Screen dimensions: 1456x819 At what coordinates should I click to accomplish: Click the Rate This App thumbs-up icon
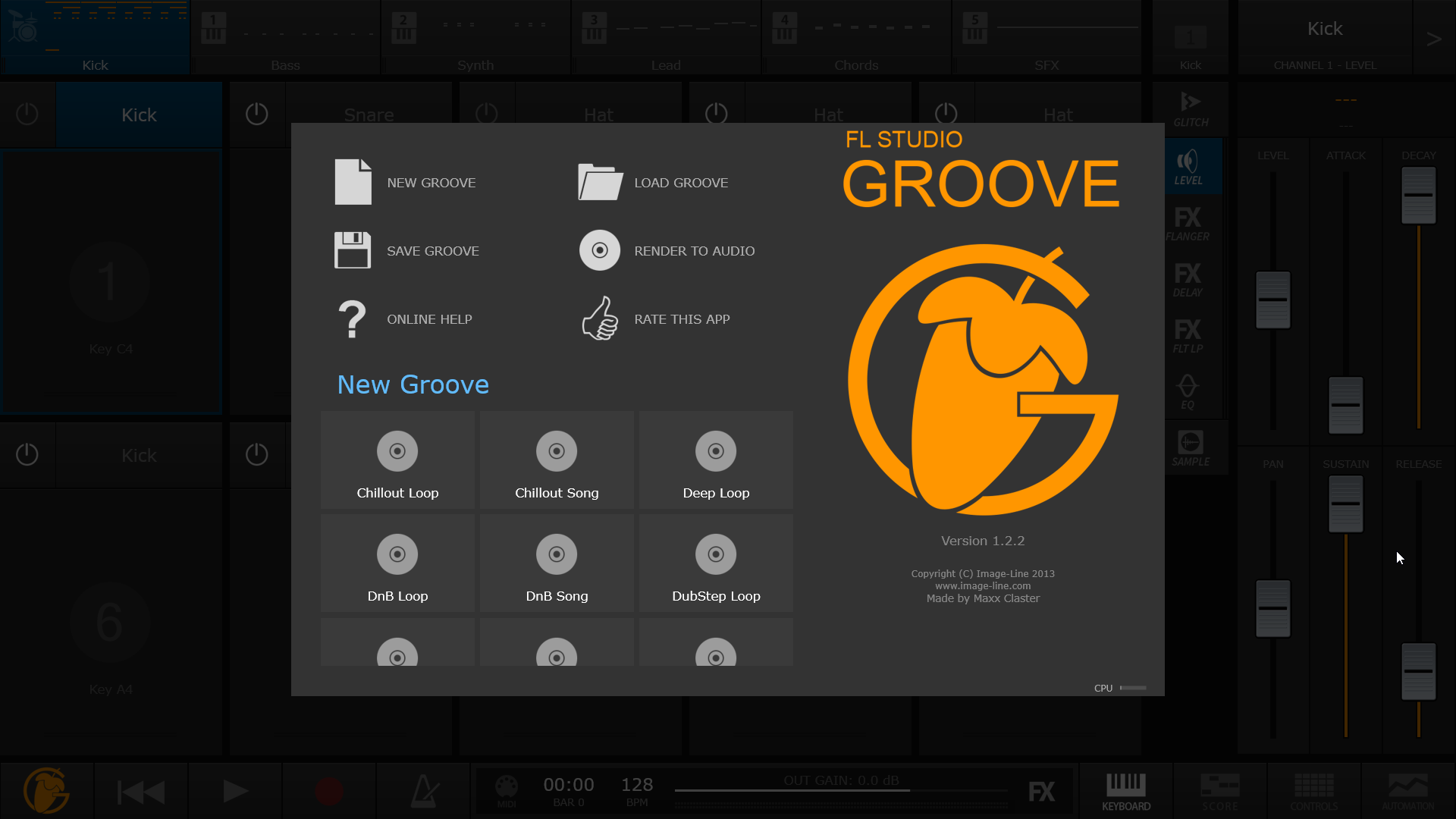[600, 318]
